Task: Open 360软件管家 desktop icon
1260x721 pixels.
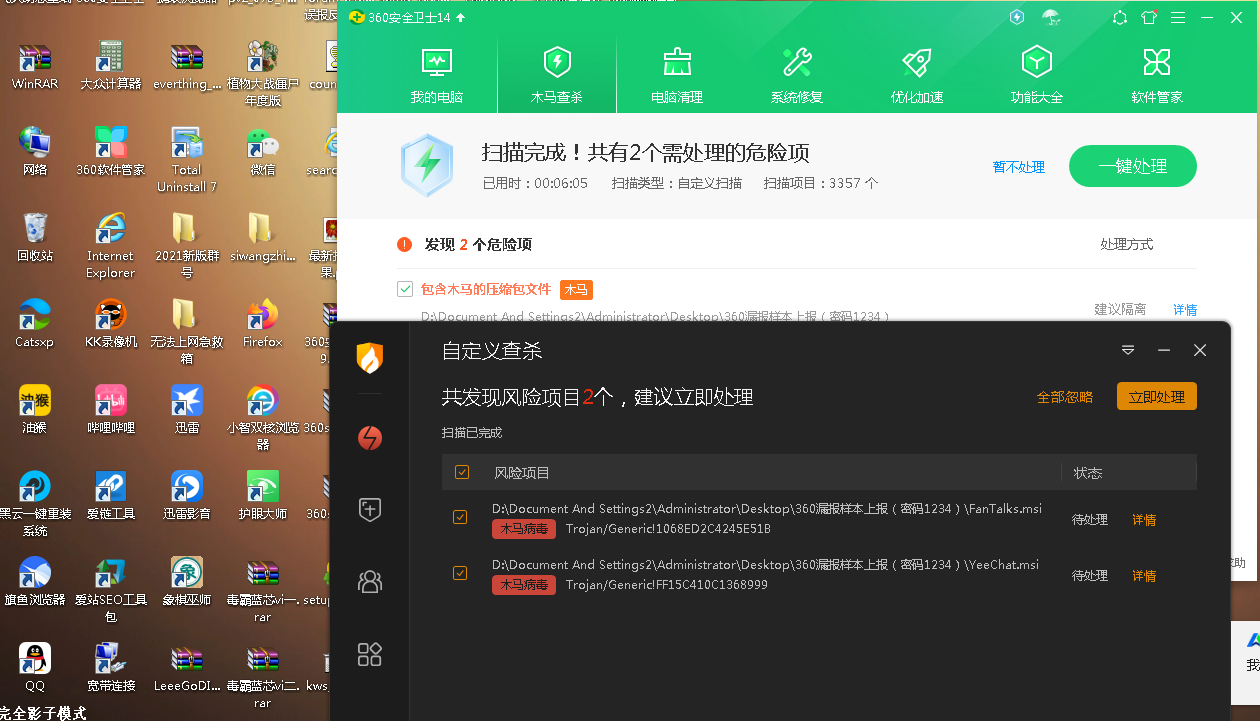Action: click(111, 151)
